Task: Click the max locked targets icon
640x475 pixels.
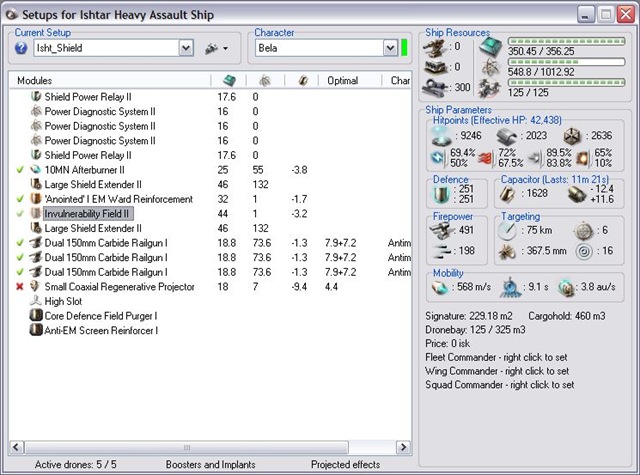Action: pos(583,231)
